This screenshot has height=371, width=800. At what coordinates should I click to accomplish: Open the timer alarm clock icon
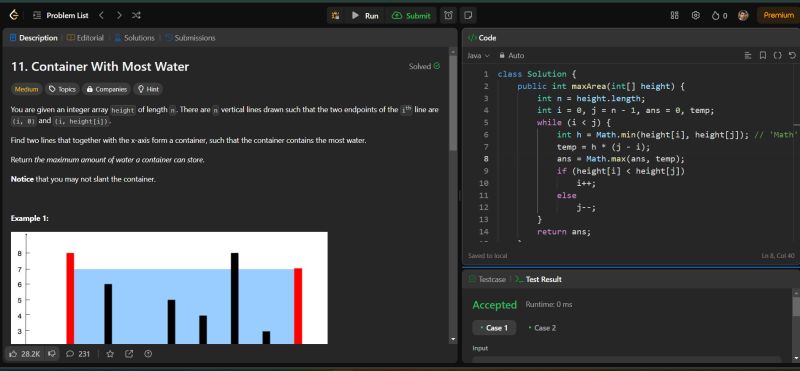pos(448,15)
